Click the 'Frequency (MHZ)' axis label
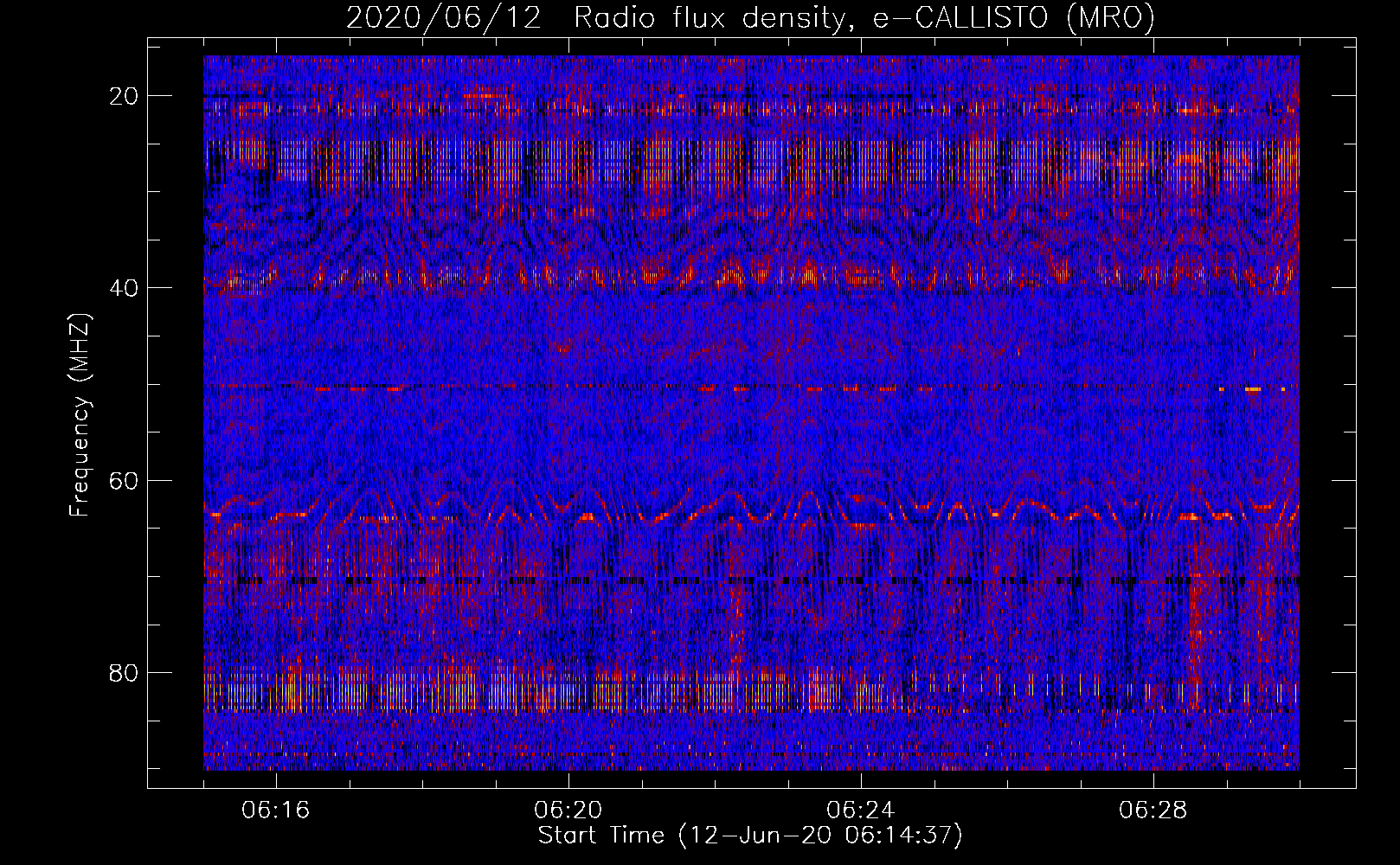The width and height of the screenshot is (1400, 865). click(x=80, y=415)
